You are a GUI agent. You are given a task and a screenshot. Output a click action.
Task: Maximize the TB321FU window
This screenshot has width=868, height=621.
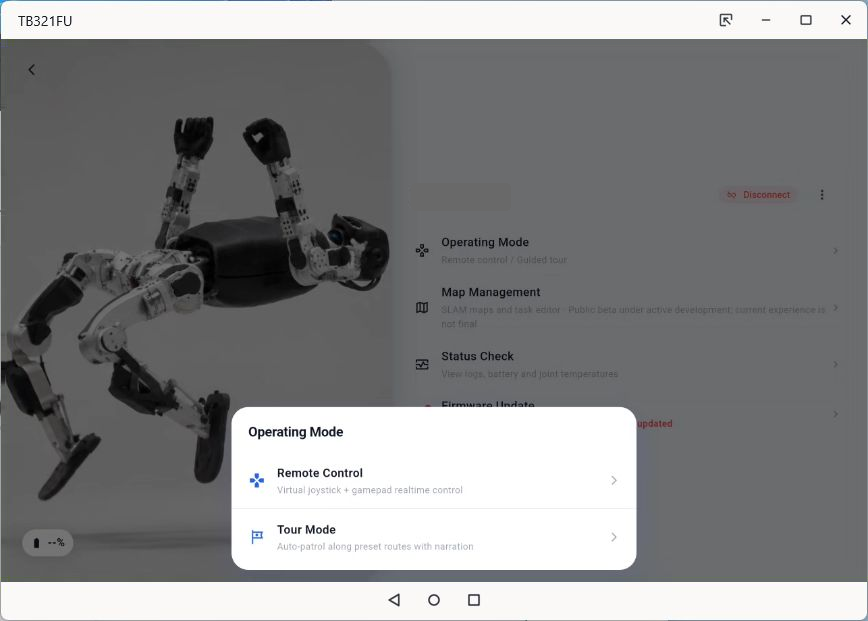(x=806, y=20)
